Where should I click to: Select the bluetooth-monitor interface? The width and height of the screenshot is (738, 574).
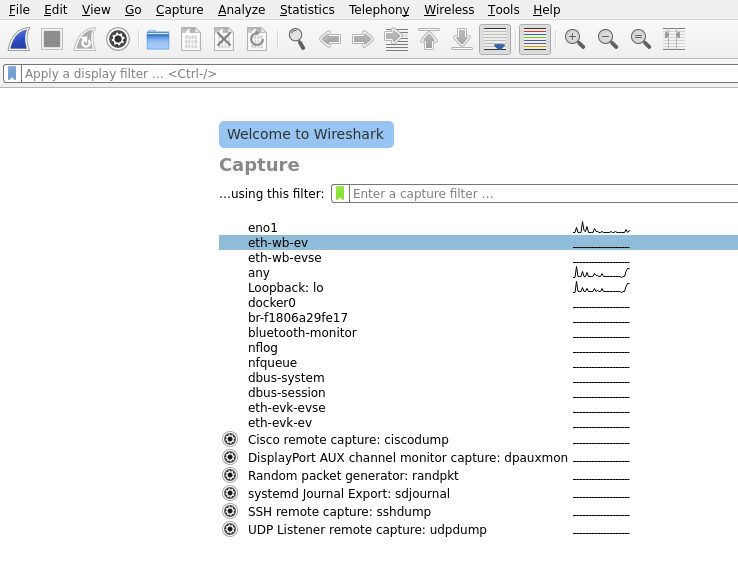coord(478,333)
